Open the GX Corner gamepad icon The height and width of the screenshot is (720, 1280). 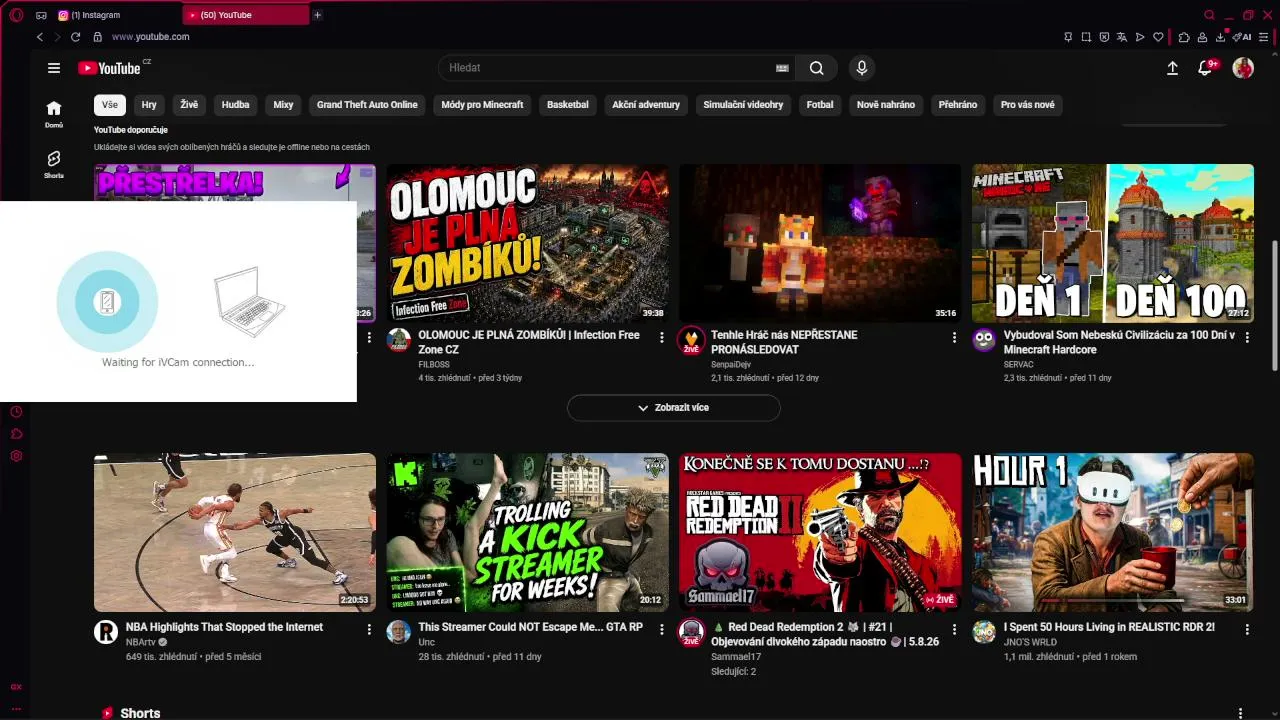(x=41, y=15)
